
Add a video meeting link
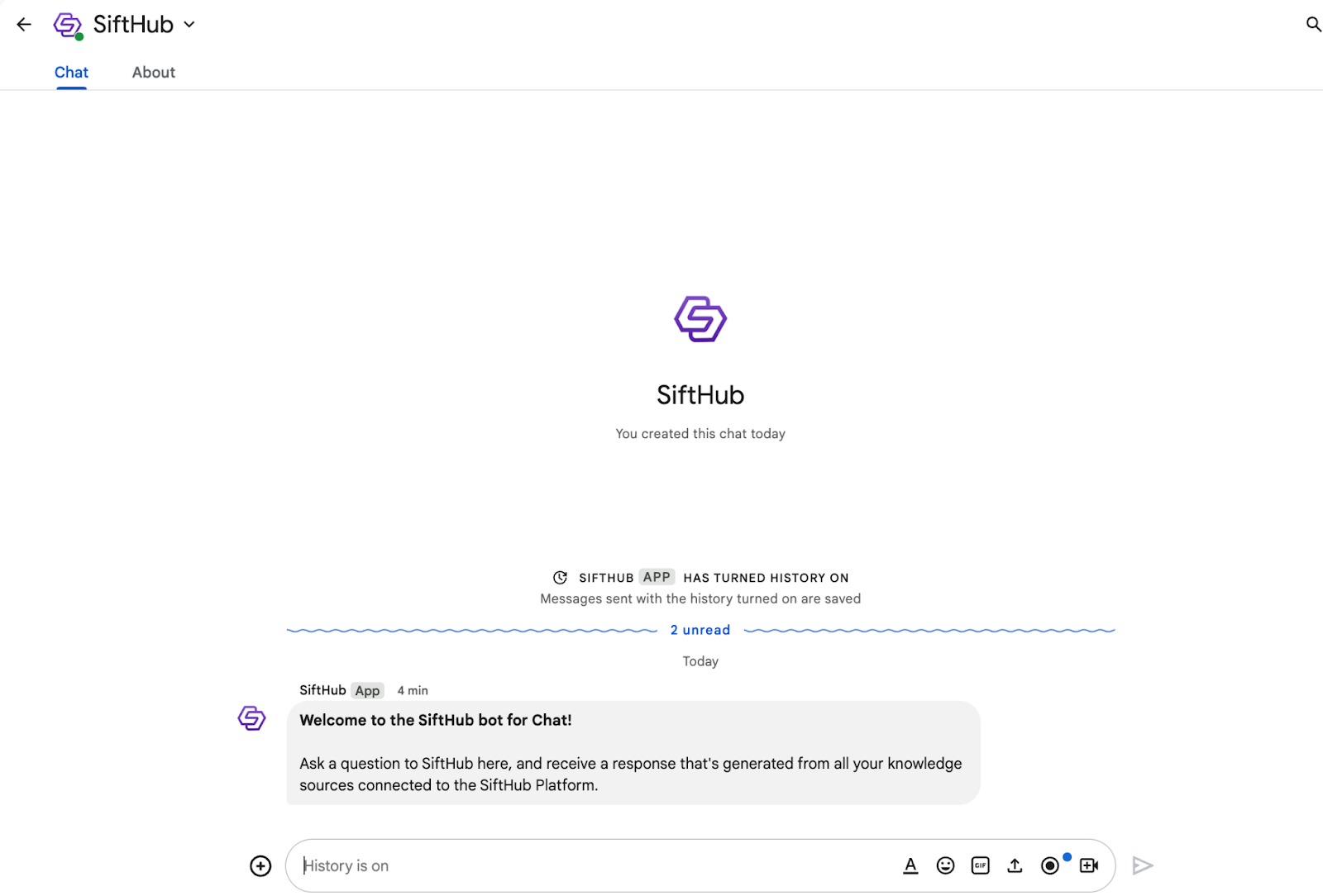pos(1089,865)
